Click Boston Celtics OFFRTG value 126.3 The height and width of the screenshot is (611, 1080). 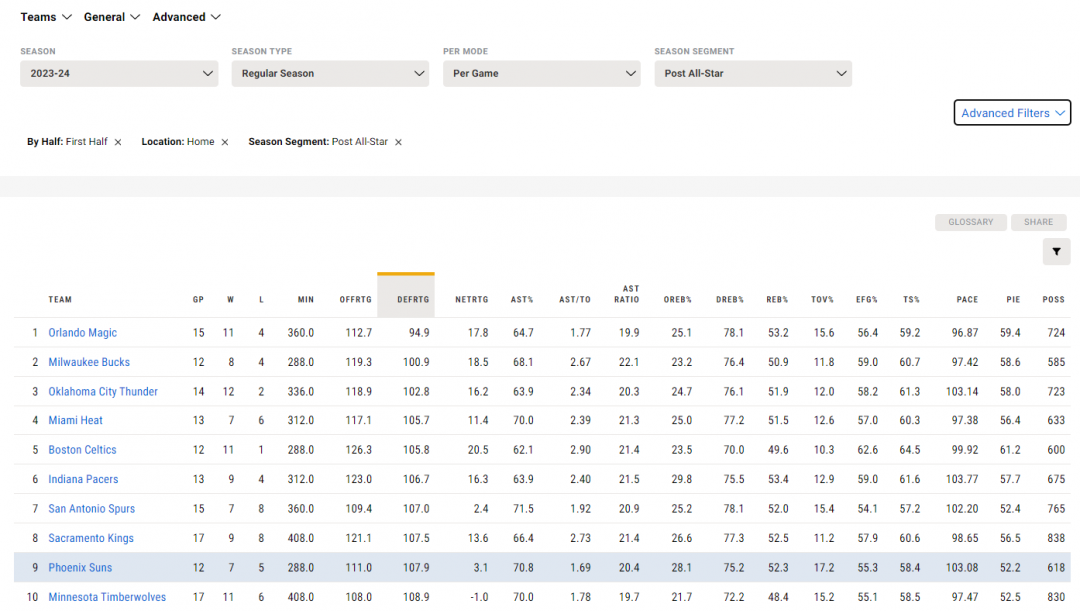(x=358, y=450)
